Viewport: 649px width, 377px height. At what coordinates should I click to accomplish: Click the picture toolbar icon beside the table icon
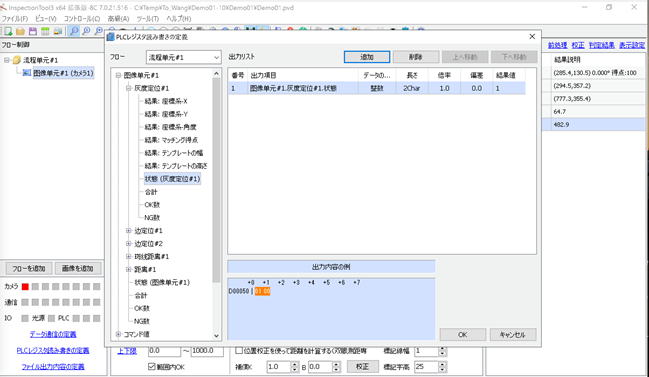tap(58, 31)
